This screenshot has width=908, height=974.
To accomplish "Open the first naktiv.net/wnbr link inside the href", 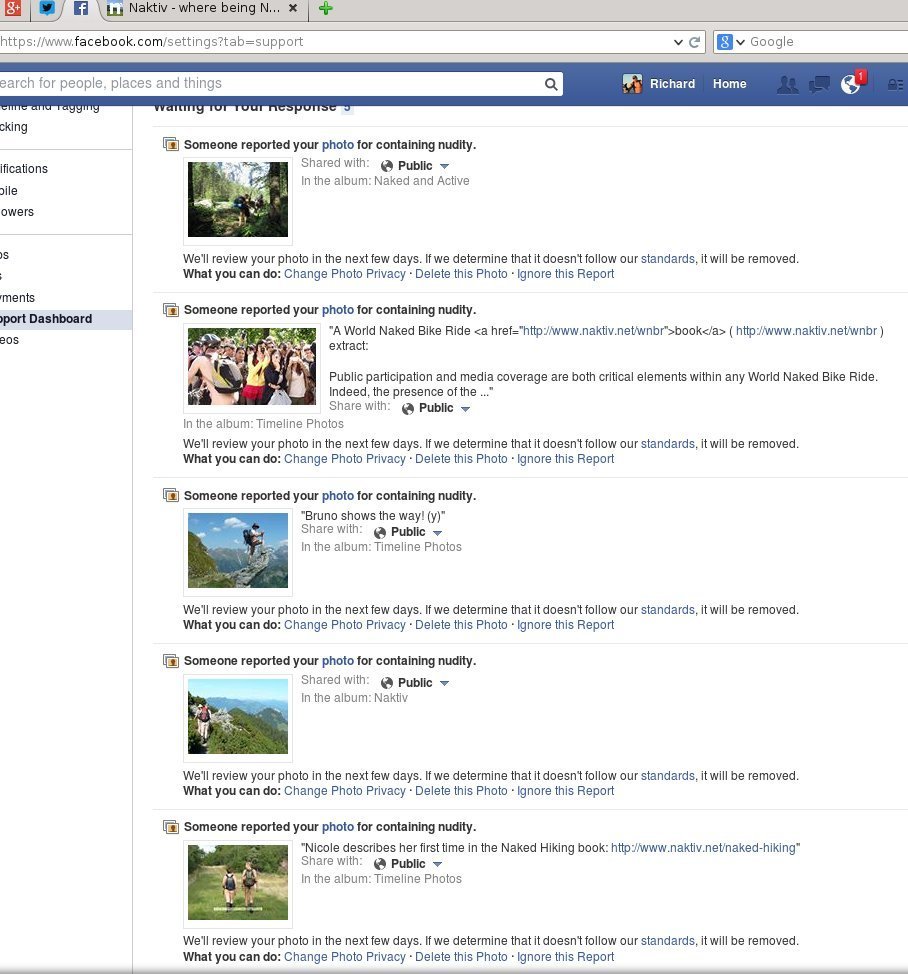I will pos(593,331).
